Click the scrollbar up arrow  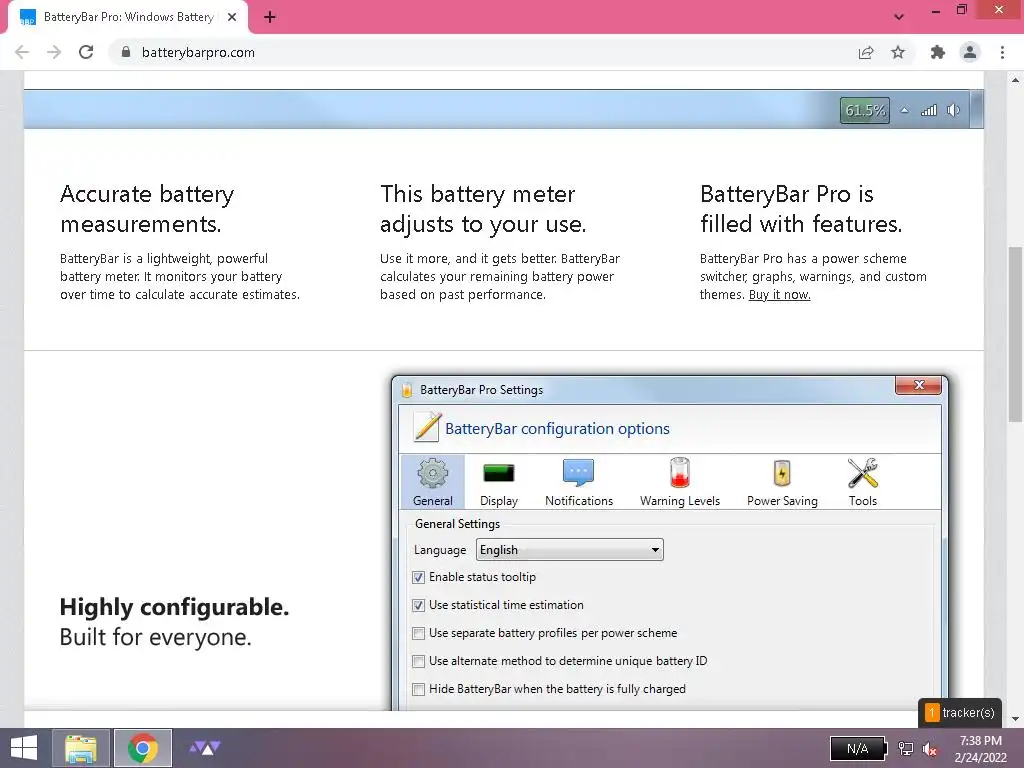(1015, 80)
